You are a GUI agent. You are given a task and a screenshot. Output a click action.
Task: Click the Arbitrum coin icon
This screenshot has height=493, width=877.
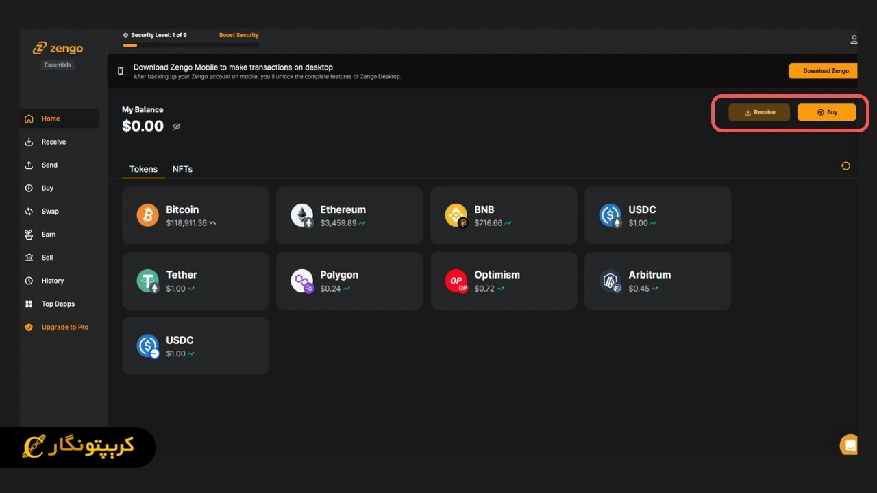pyautogui.click(x=610, y=281)
